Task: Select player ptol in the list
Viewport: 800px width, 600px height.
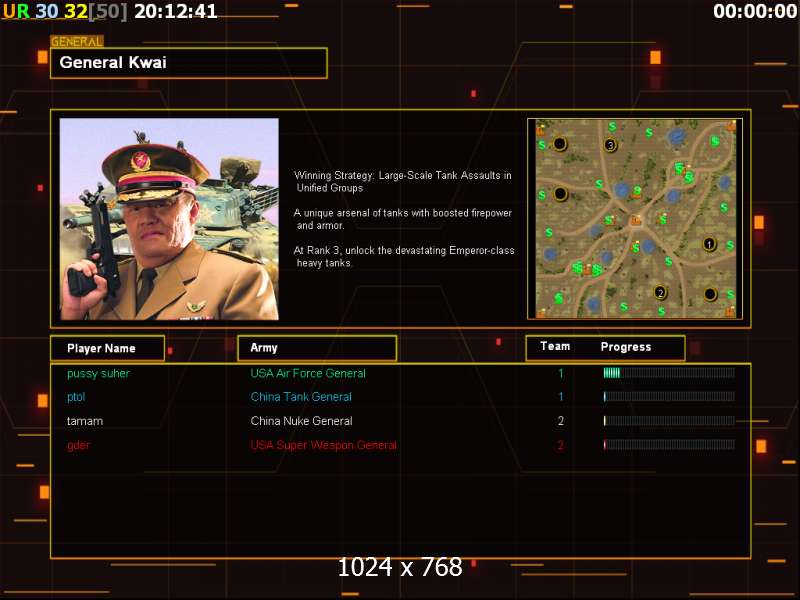Action: click(76, 397)
